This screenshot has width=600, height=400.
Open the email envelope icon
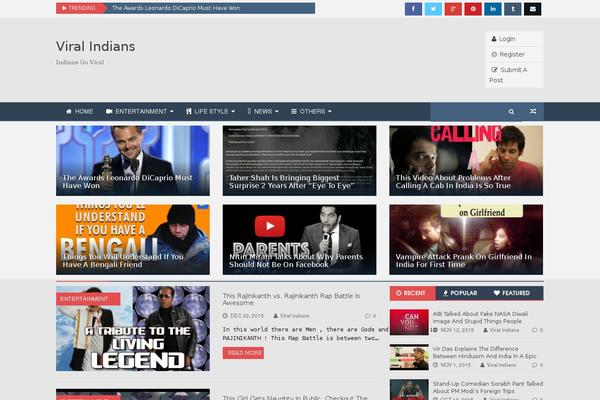(x=533, y=9)
